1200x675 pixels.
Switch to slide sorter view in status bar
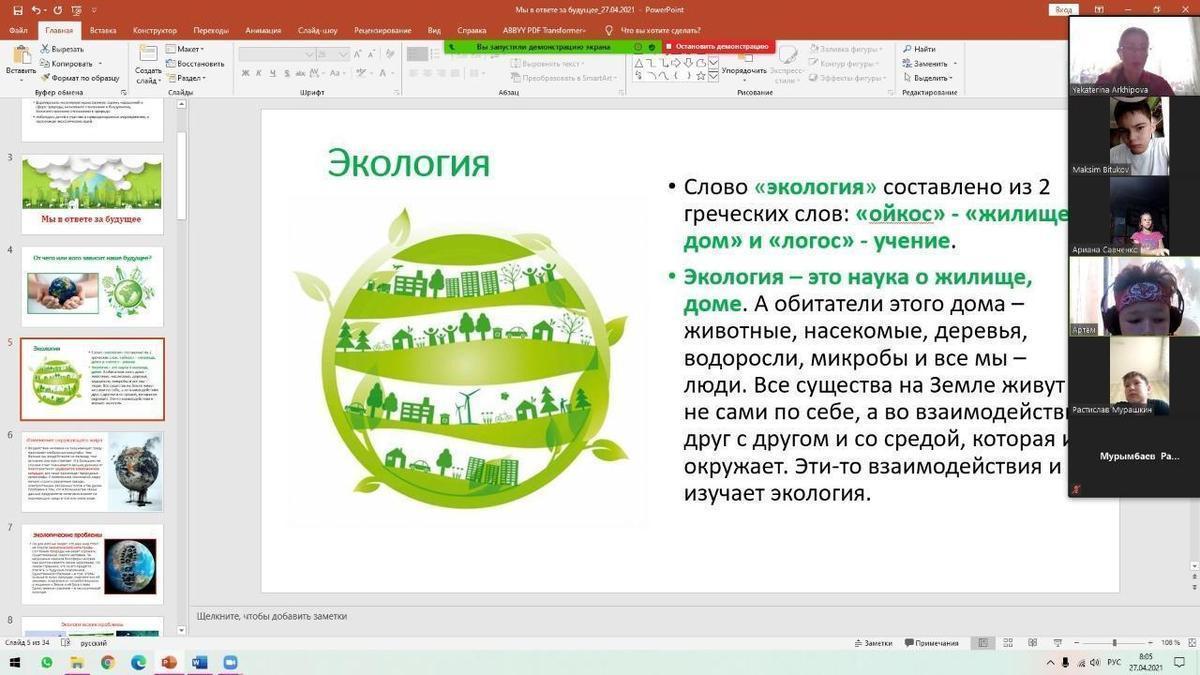pos(1007,643)
